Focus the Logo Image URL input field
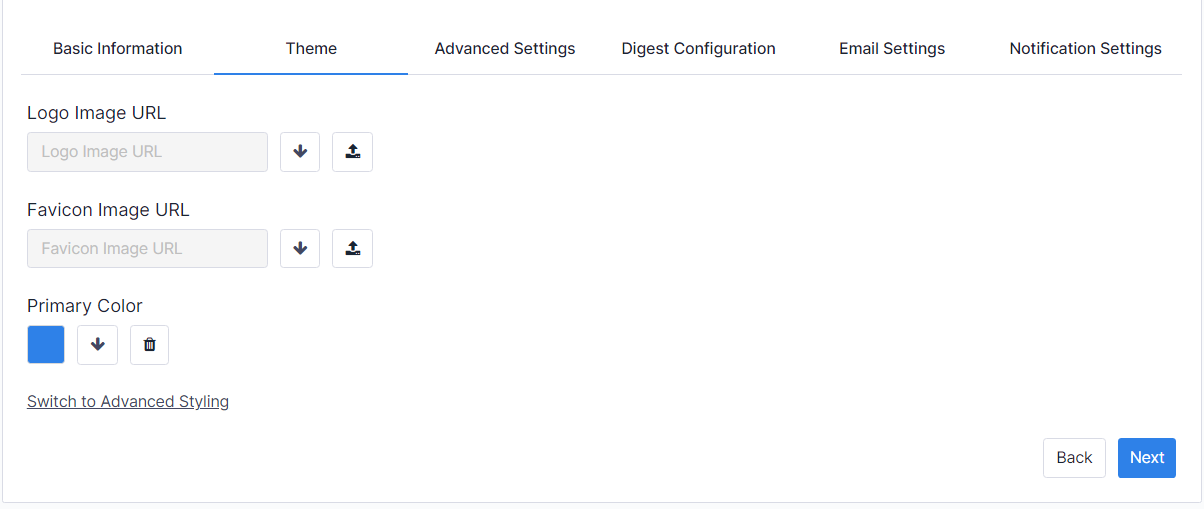1204x509 pixels. 147,152
